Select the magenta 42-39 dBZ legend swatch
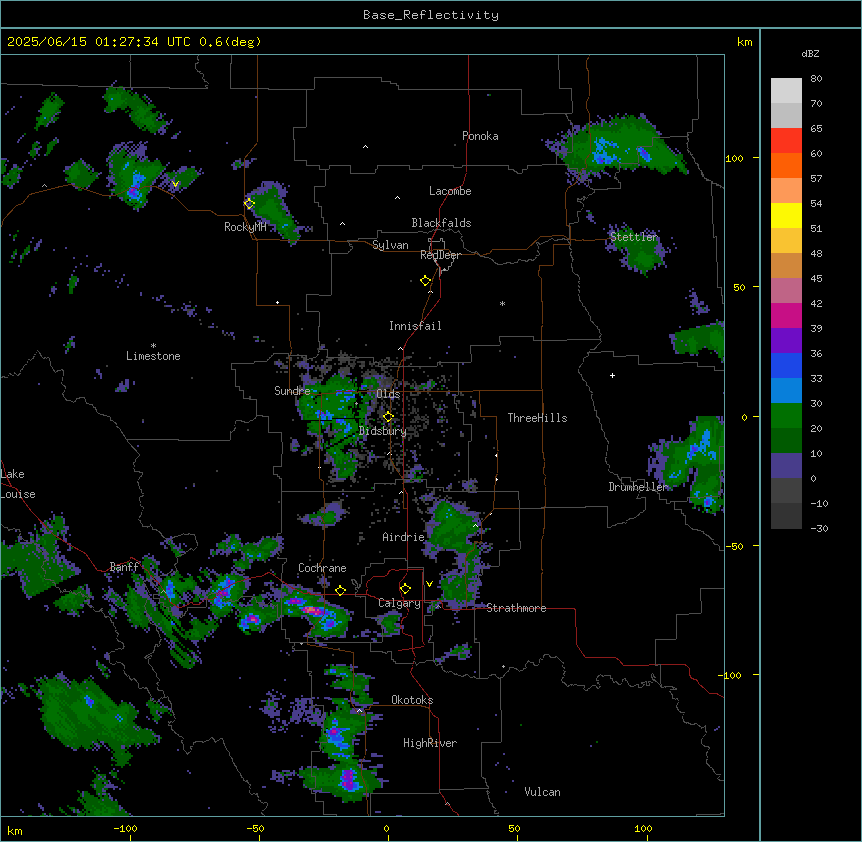 click(x=786, y=315)
